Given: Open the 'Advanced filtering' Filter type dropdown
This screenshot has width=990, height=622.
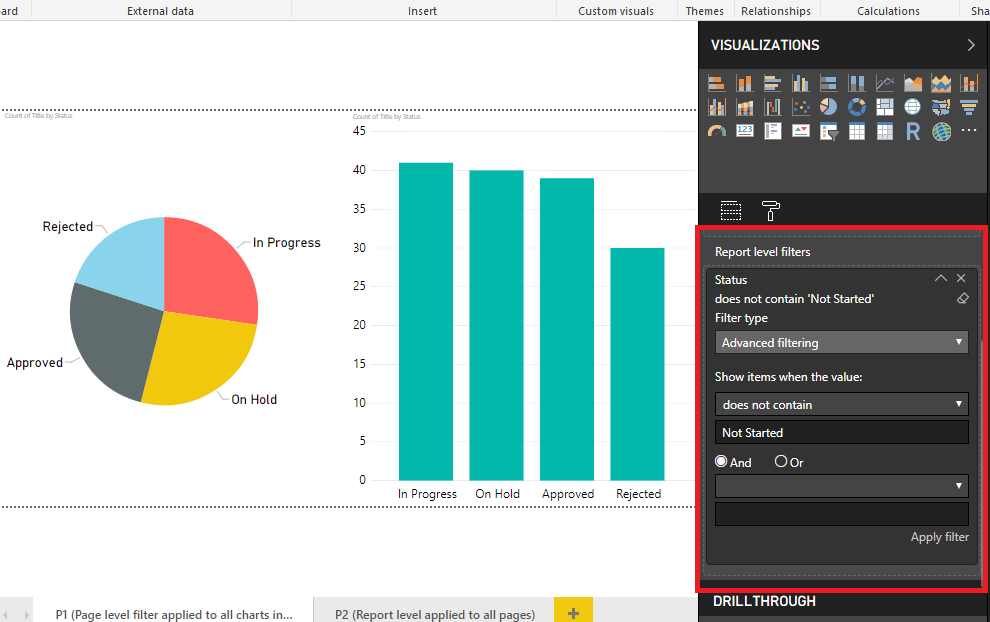Looking at the screenshot, I should pyautogui.click(x=841, y=341).
